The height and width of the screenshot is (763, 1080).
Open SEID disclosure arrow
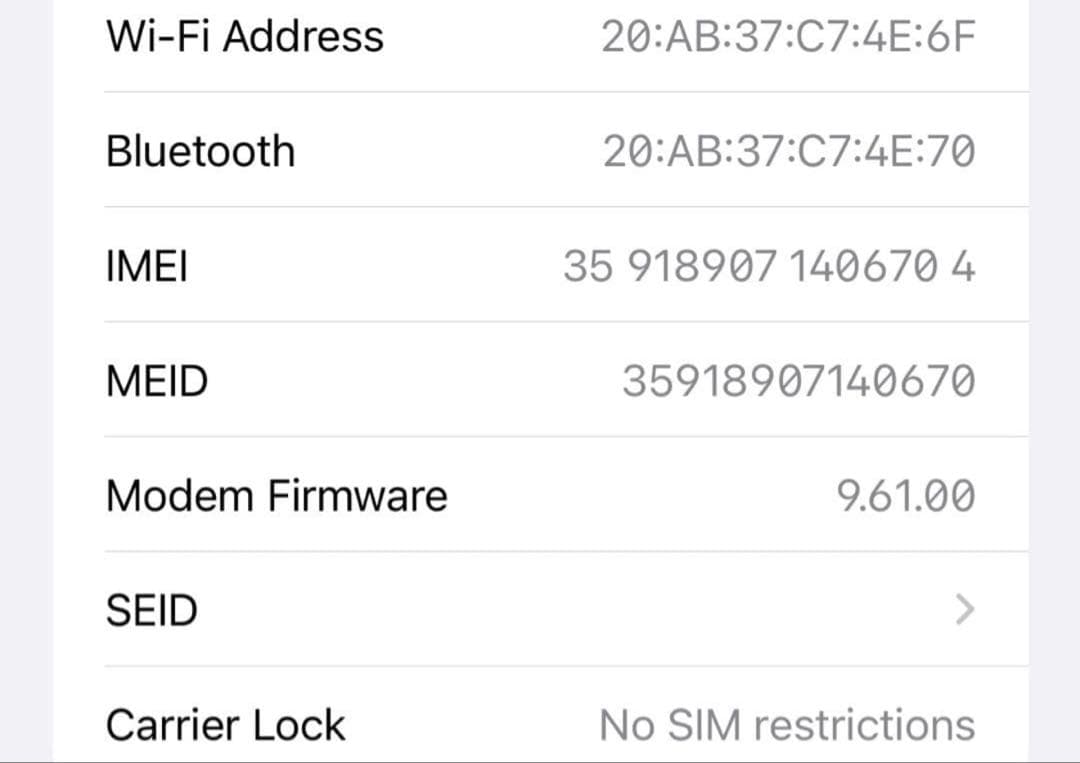963,610
